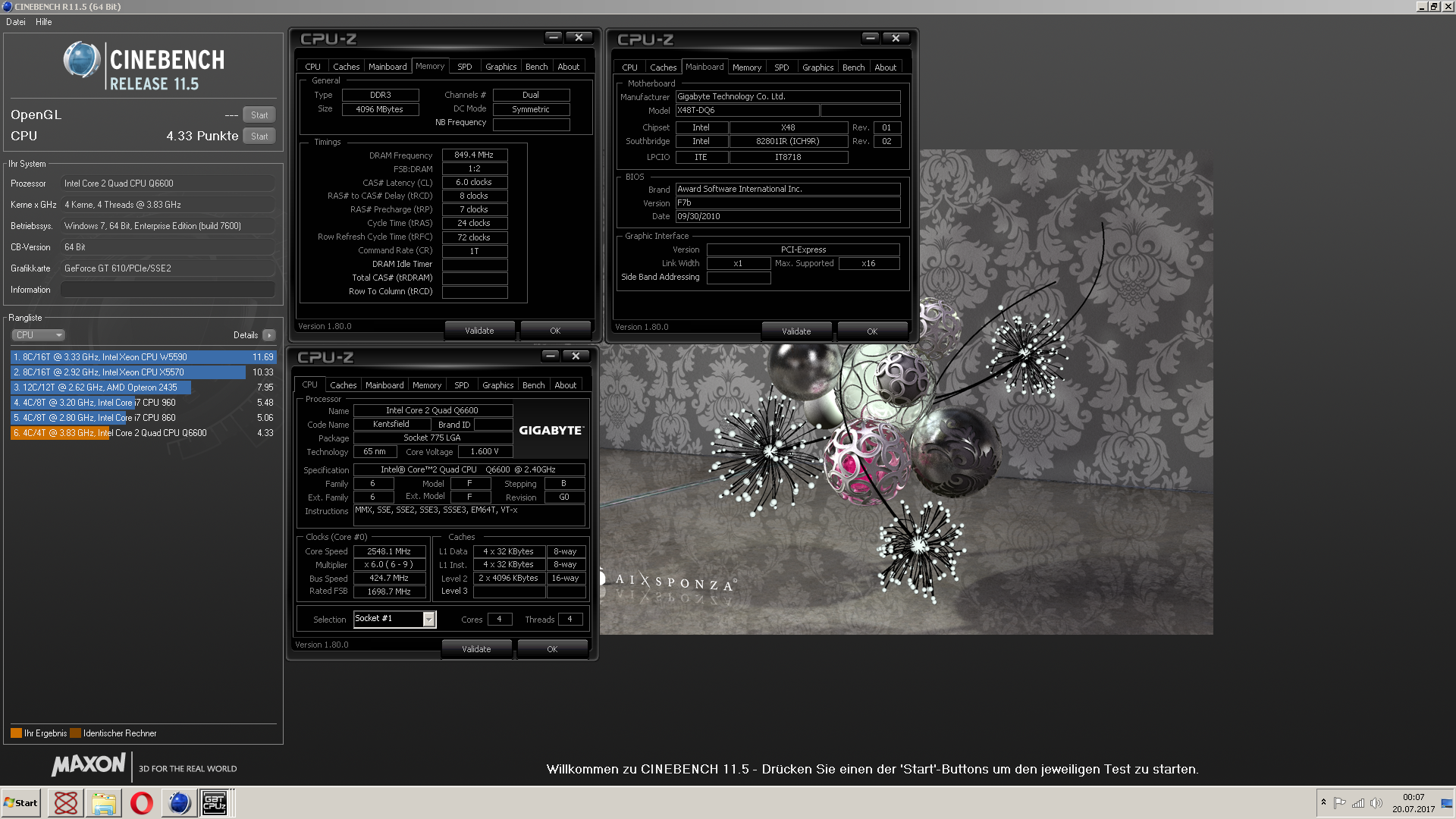Viewport: 1456px width, 819px height.
Task: Select ranking row Core i7 CPU 860
Action: pyautogui.click(x=143, y=418)
